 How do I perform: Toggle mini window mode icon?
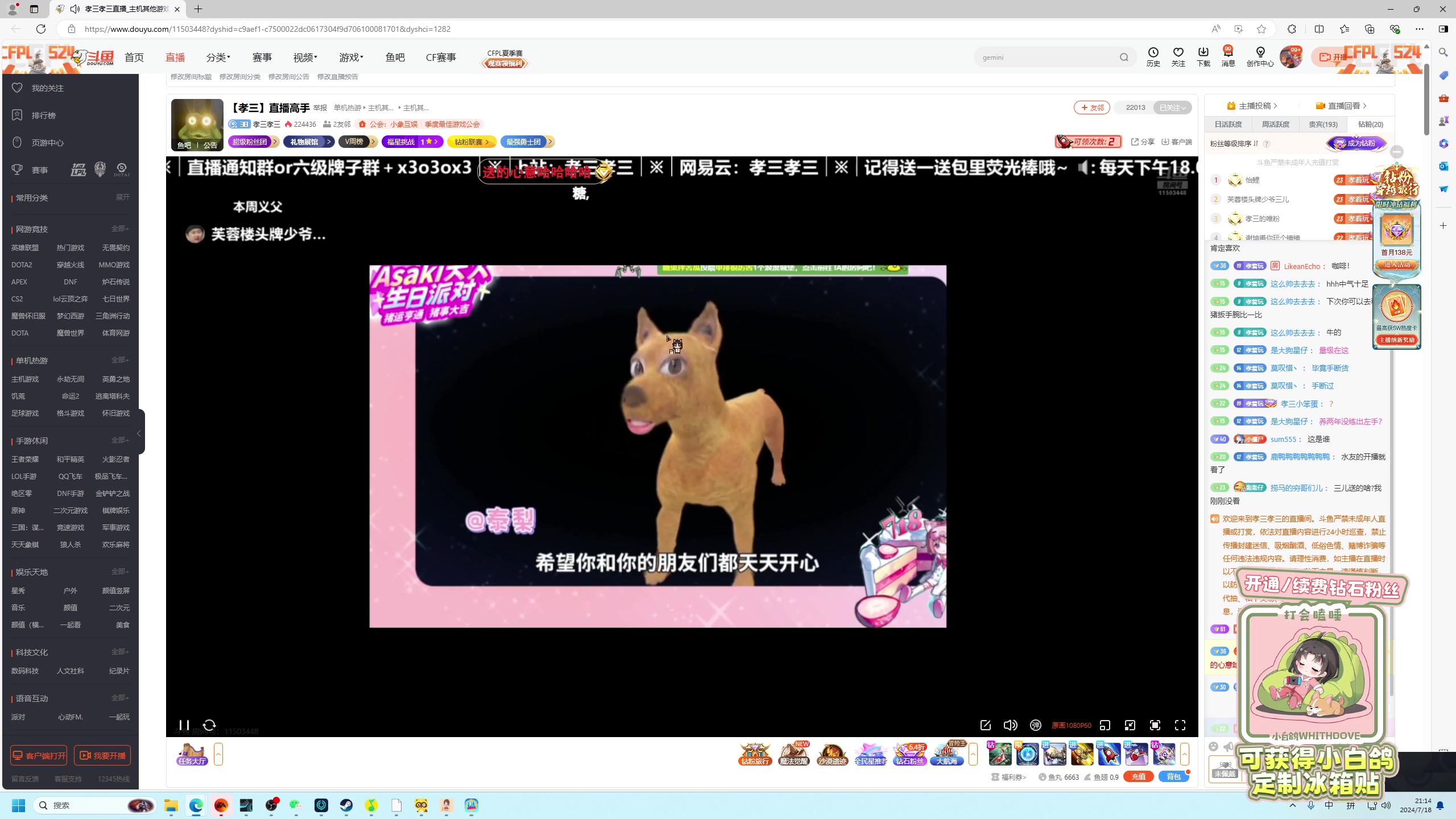(1105, 725)
